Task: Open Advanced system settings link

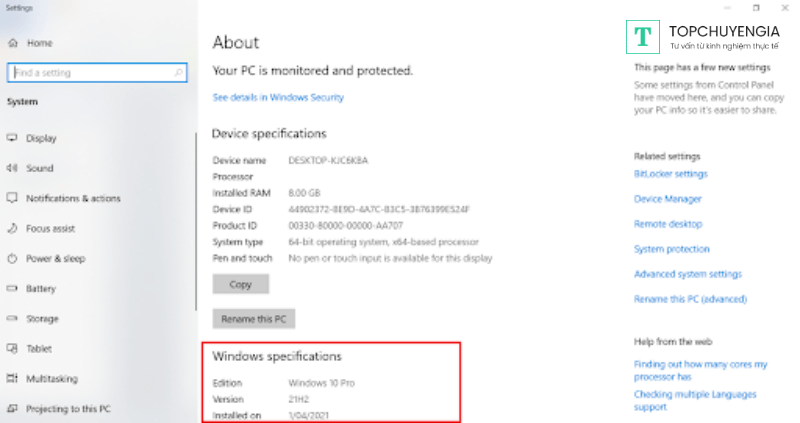Action: coord(688,274)
